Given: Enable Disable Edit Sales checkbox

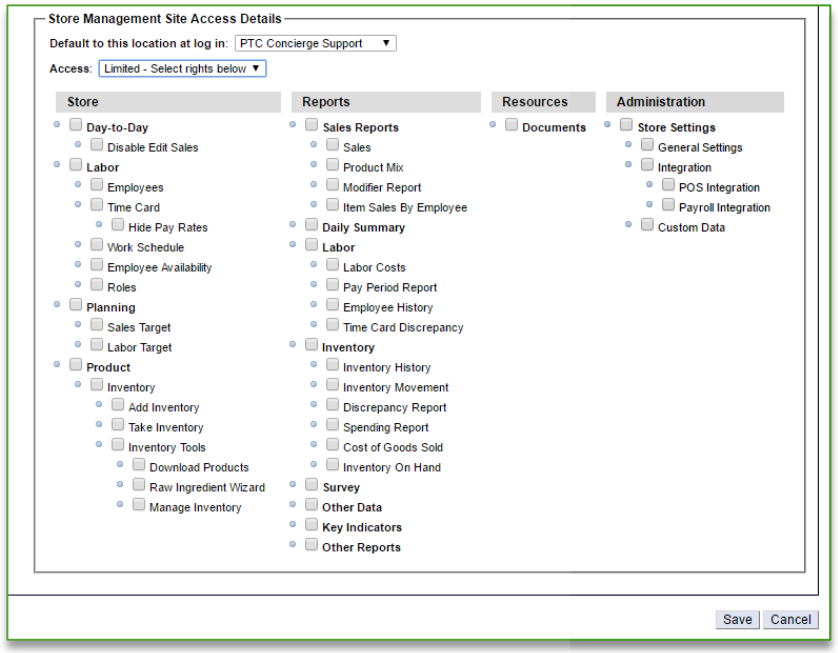Looking at the screenshot, I should tap(97, 146).
